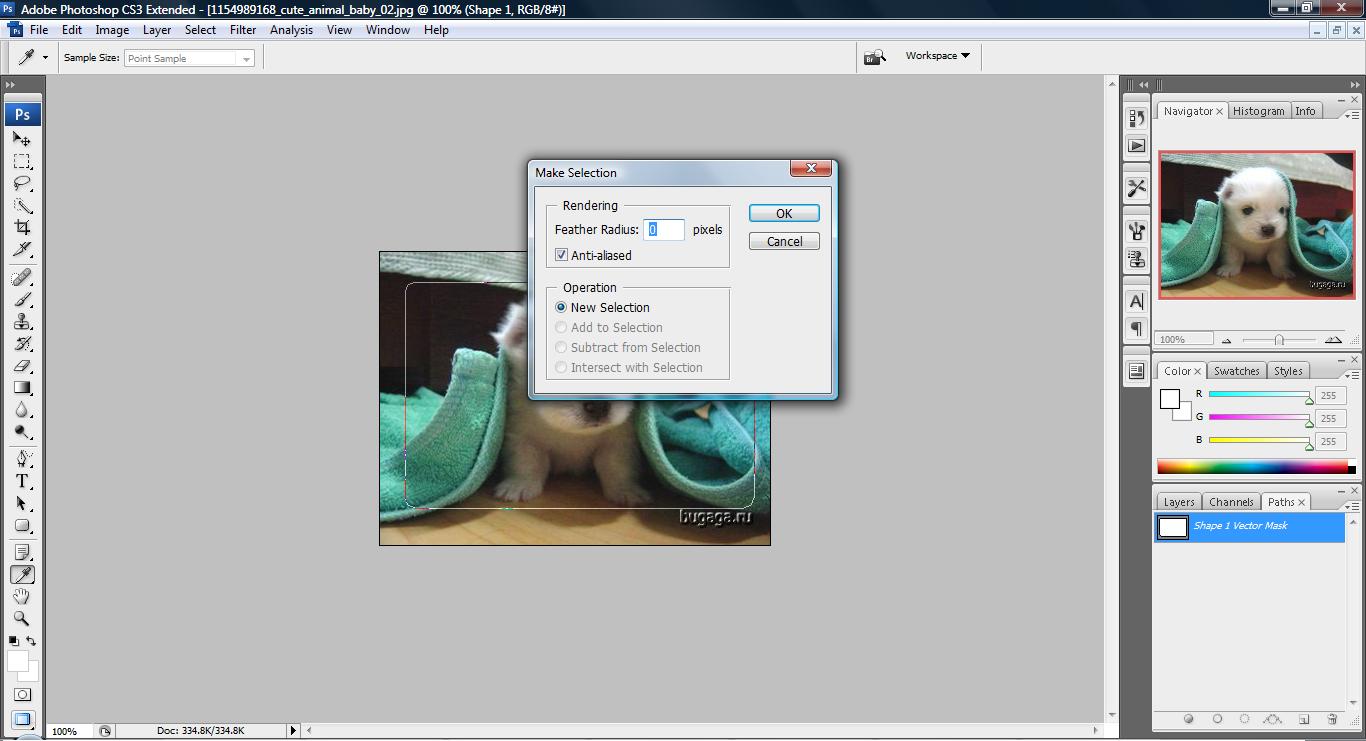This screenshot has height=741, width=1366.
Task: Select the Zoom tool in toolbox
Action: (x=22, y=618)
